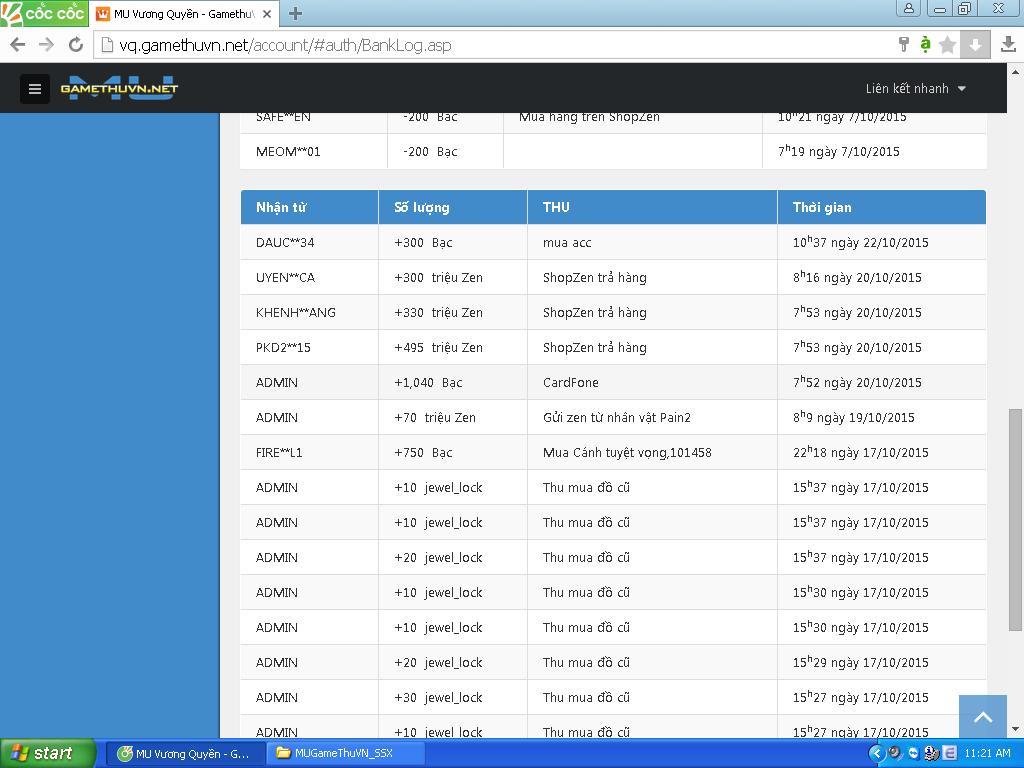This screenshot has height=768, width=1024.
Task: Click the Vietnamese typing 'à' icon
Action: click(925, 45)
